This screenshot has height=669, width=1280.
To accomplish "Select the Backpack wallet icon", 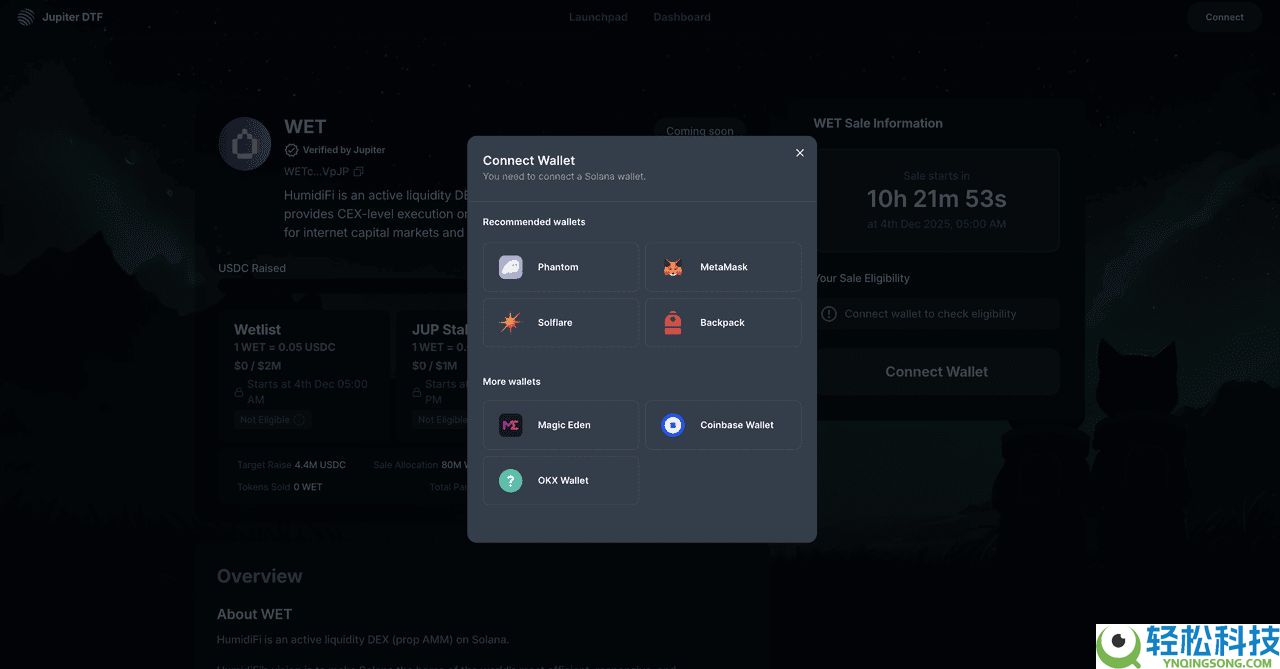I will [673, 323].
